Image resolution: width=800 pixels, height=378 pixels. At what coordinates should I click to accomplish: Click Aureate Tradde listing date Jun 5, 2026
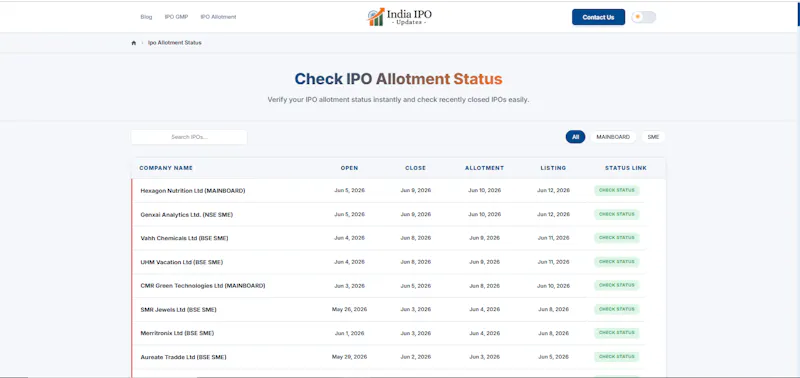553,357
